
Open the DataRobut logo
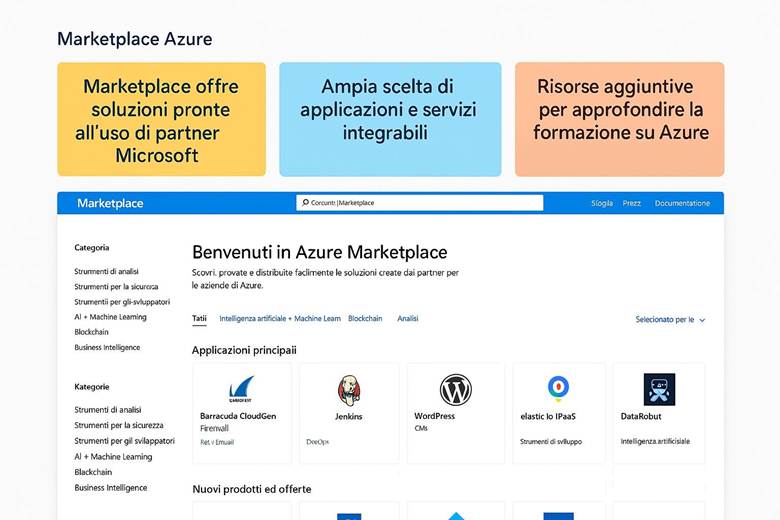(659, 389)
